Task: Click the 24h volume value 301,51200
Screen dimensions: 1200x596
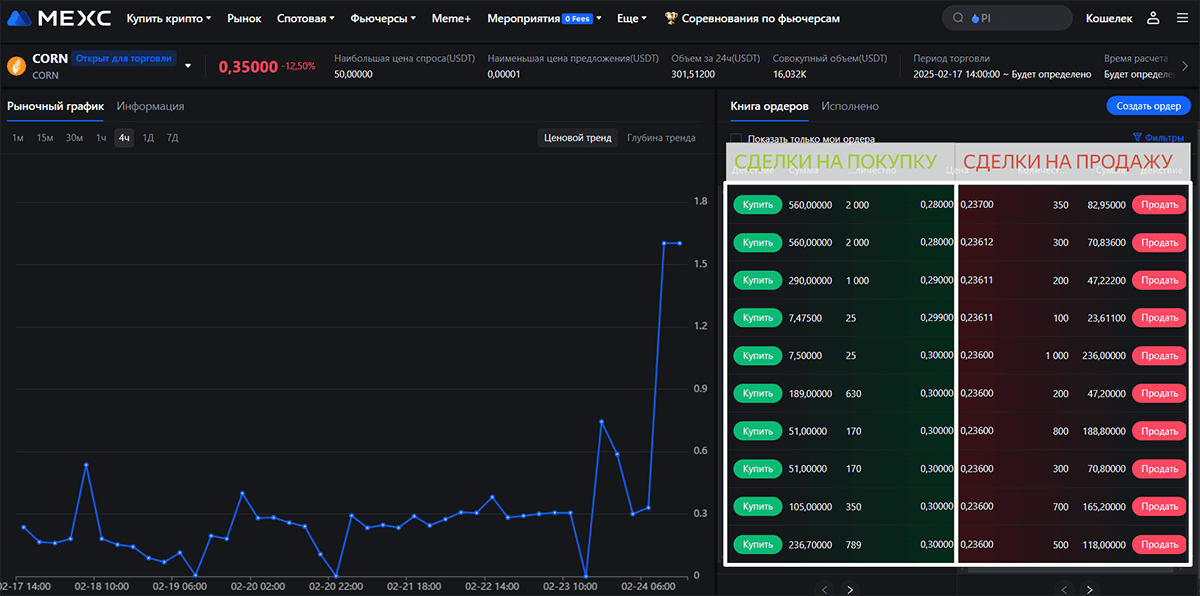Action: 693,74
